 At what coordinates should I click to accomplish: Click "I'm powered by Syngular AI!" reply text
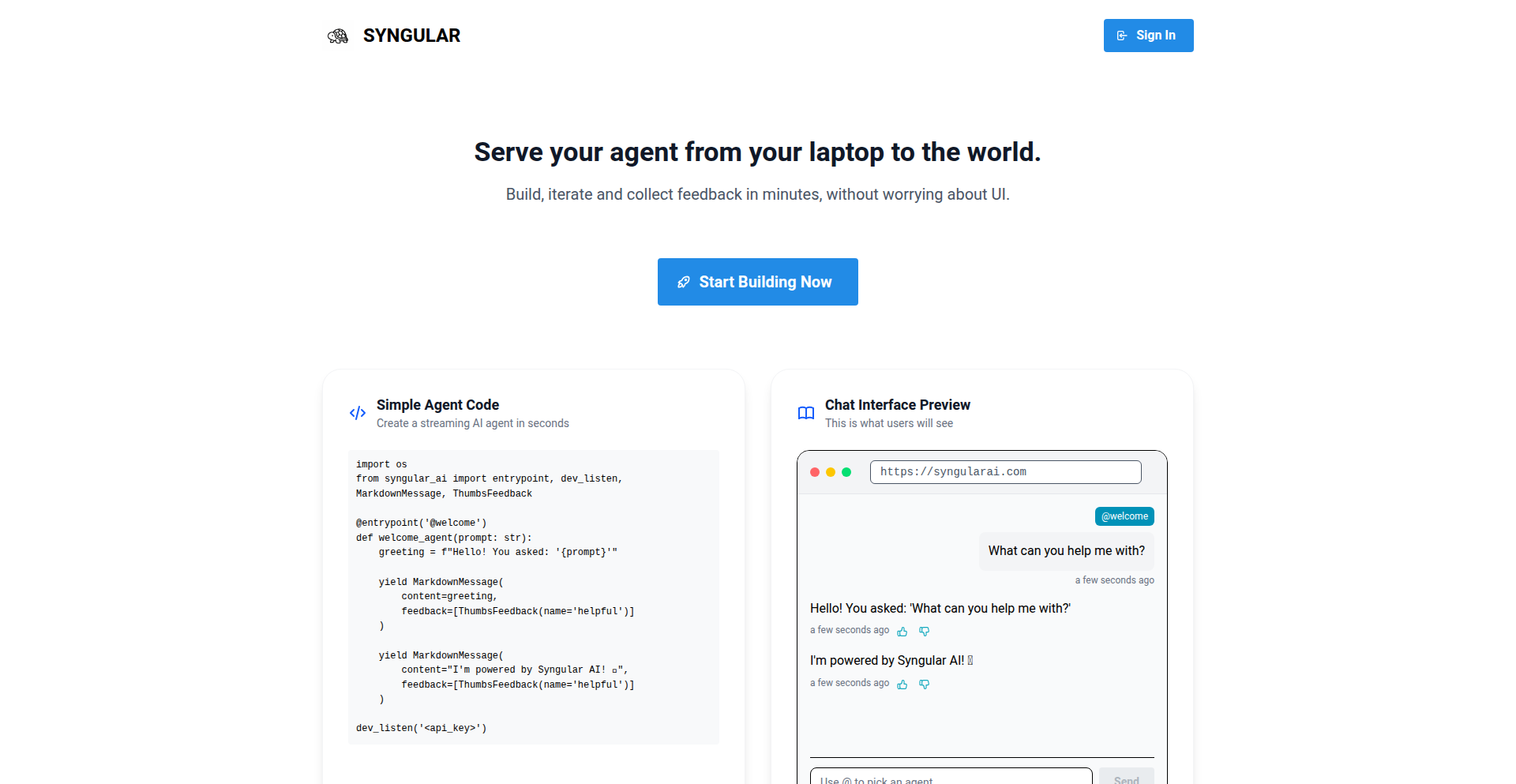coord(891,661)
